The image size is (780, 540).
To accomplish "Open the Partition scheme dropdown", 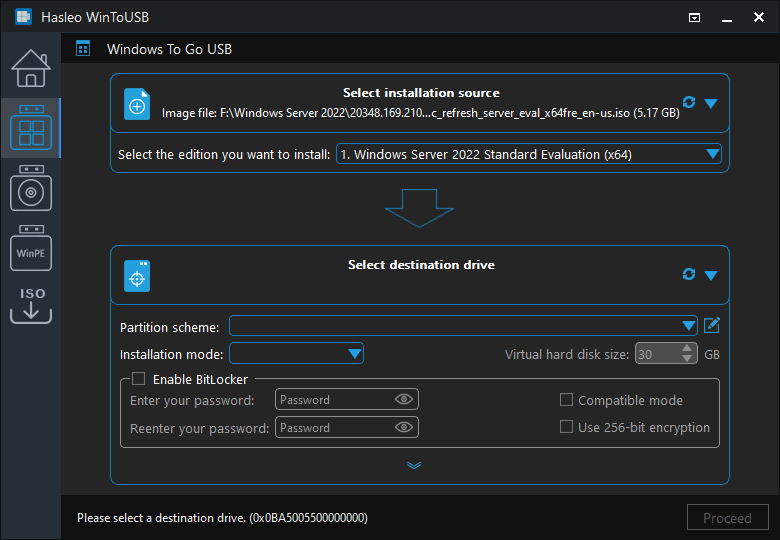I will [463, 326].
